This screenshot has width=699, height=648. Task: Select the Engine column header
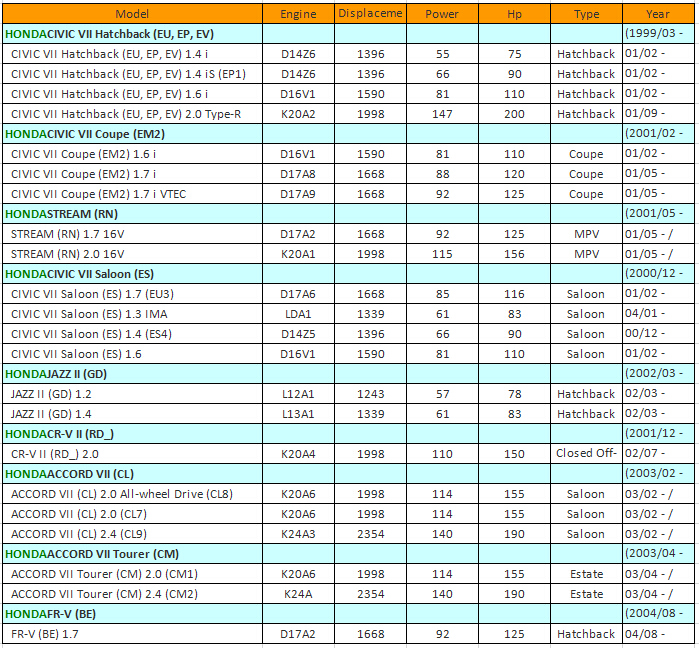298,14
